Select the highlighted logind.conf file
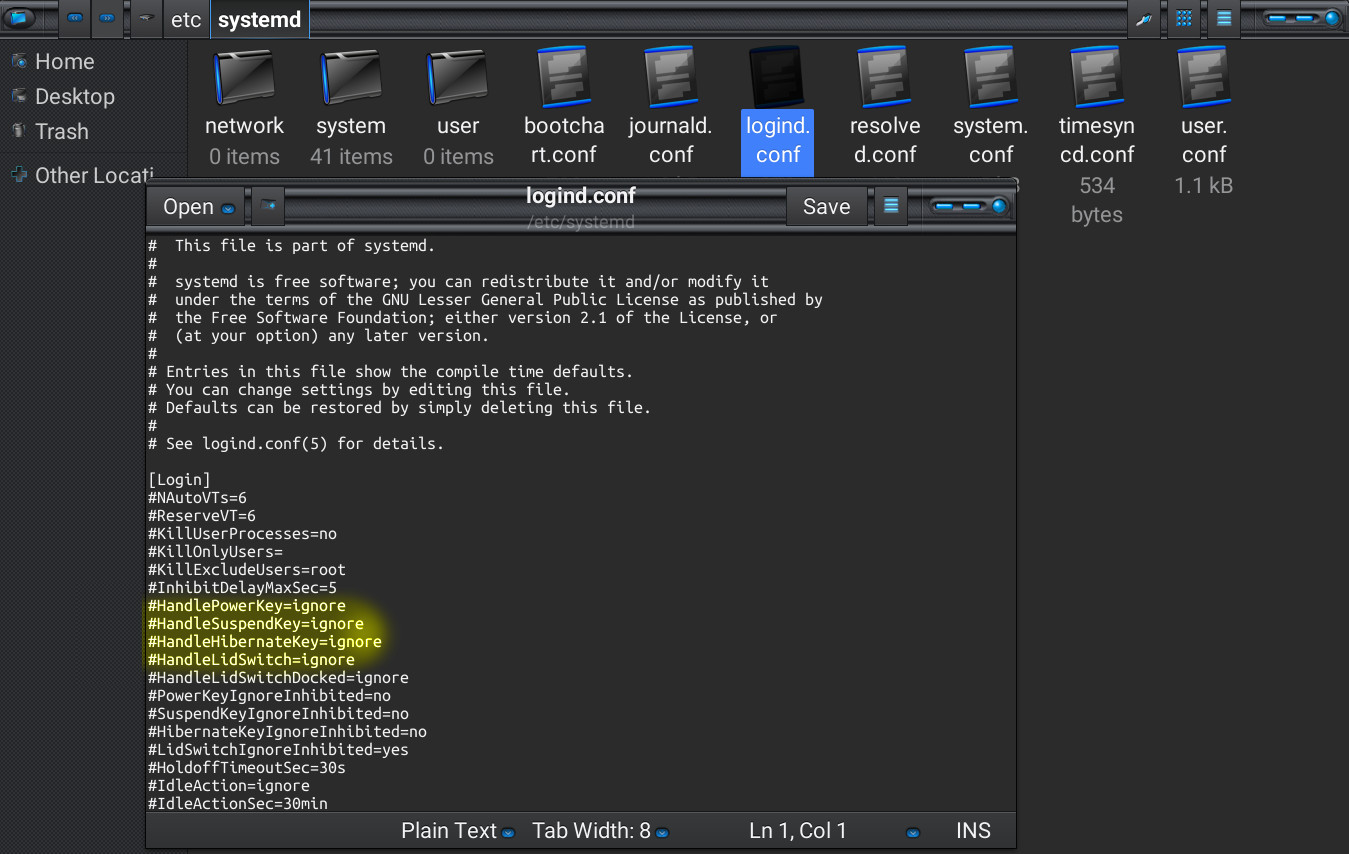Screen dimensions: 1349x854 (778, 110)
